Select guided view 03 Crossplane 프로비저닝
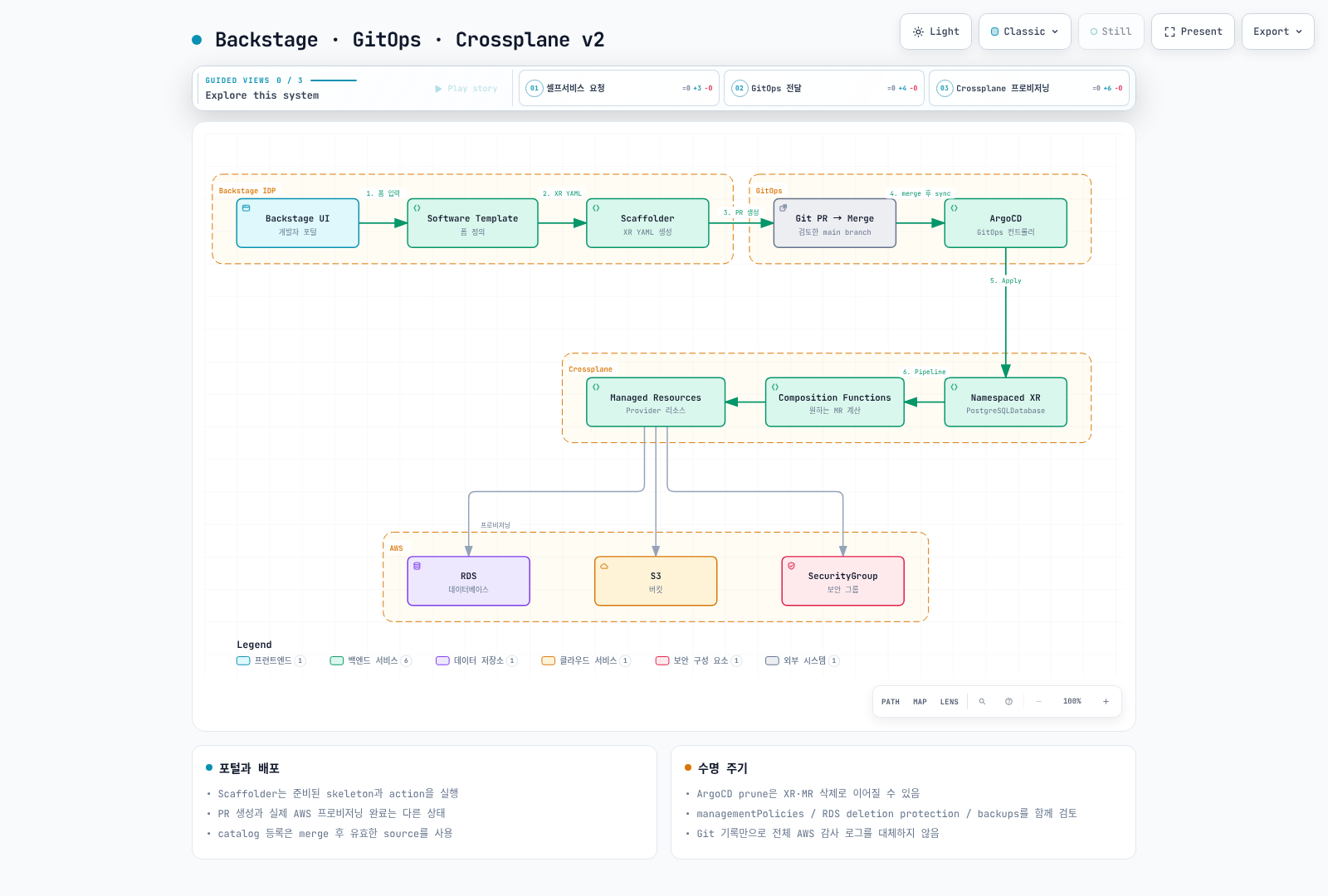Viewport: 1328px width, 896px height. tap(1029, 88)
